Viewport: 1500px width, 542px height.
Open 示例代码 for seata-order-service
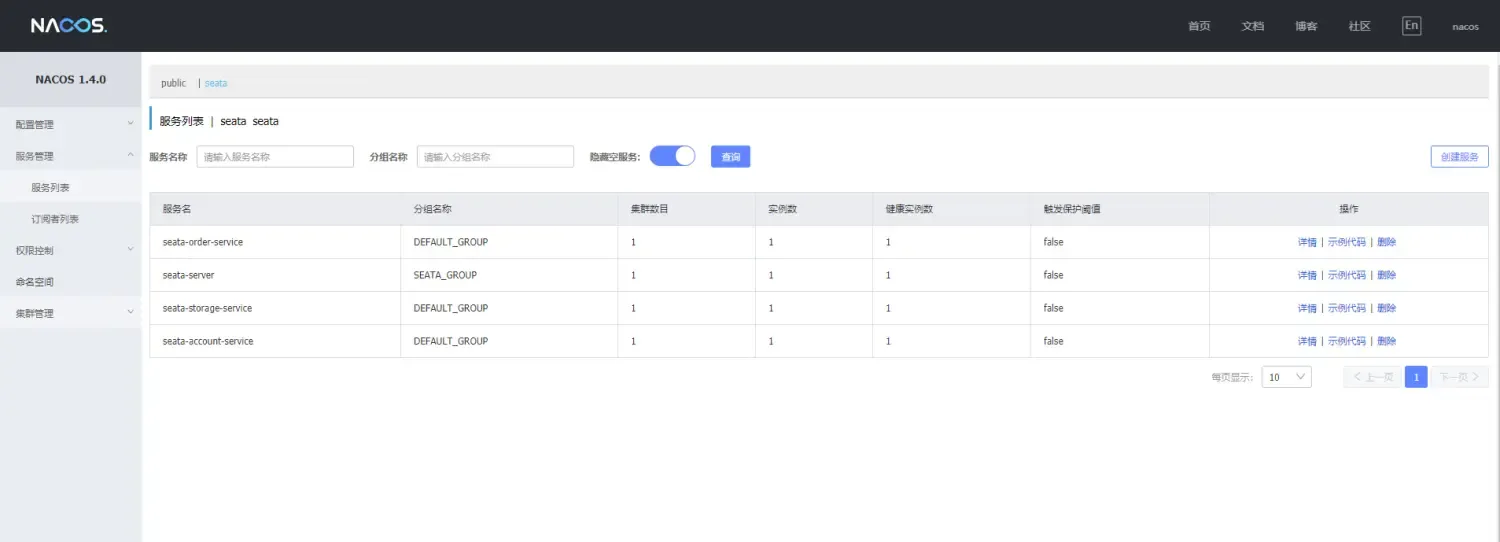pyautogui.click(x=1346, y=242)
